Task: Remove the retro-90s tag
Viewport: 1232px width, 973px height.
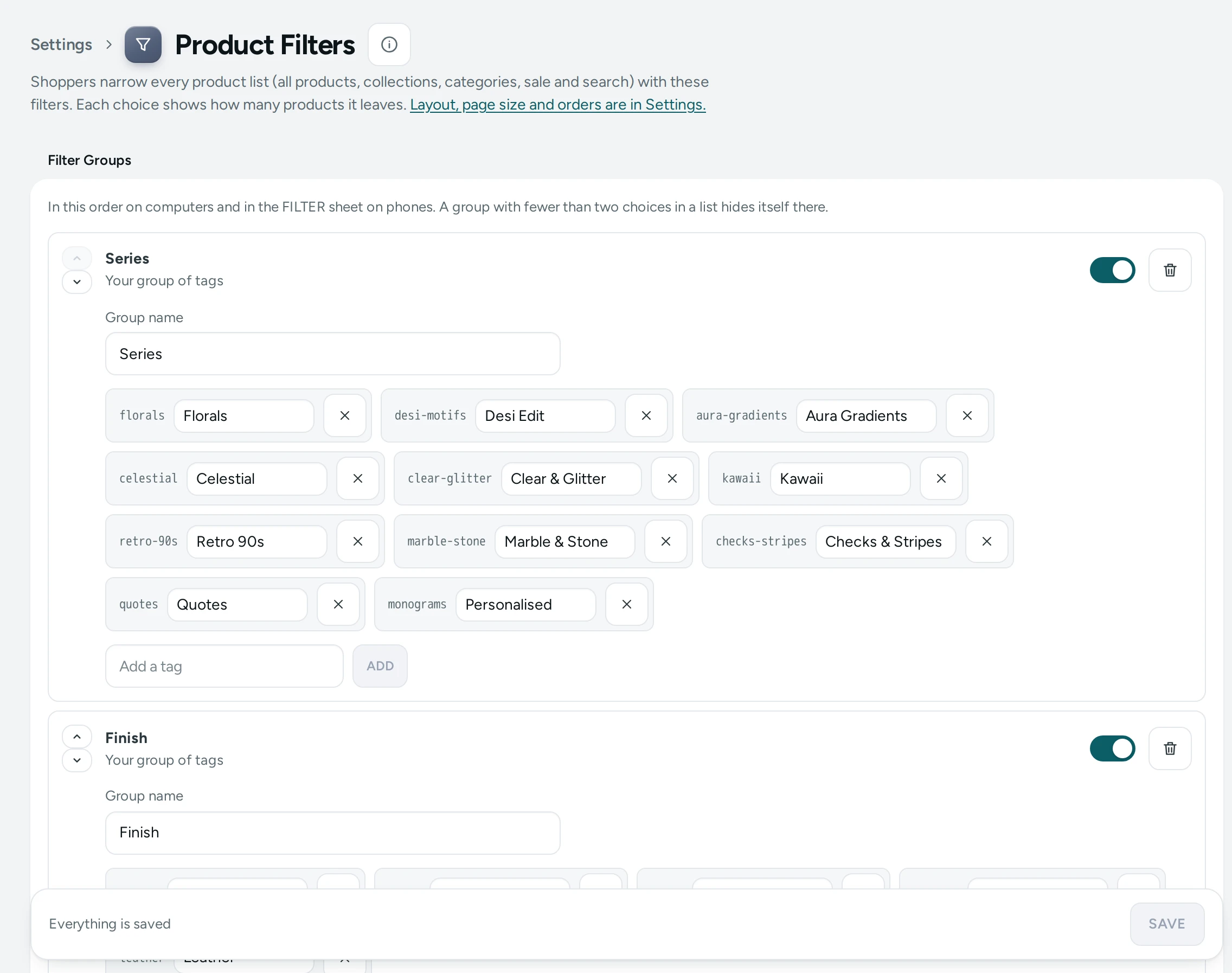Action: click(x=358, y=542)
